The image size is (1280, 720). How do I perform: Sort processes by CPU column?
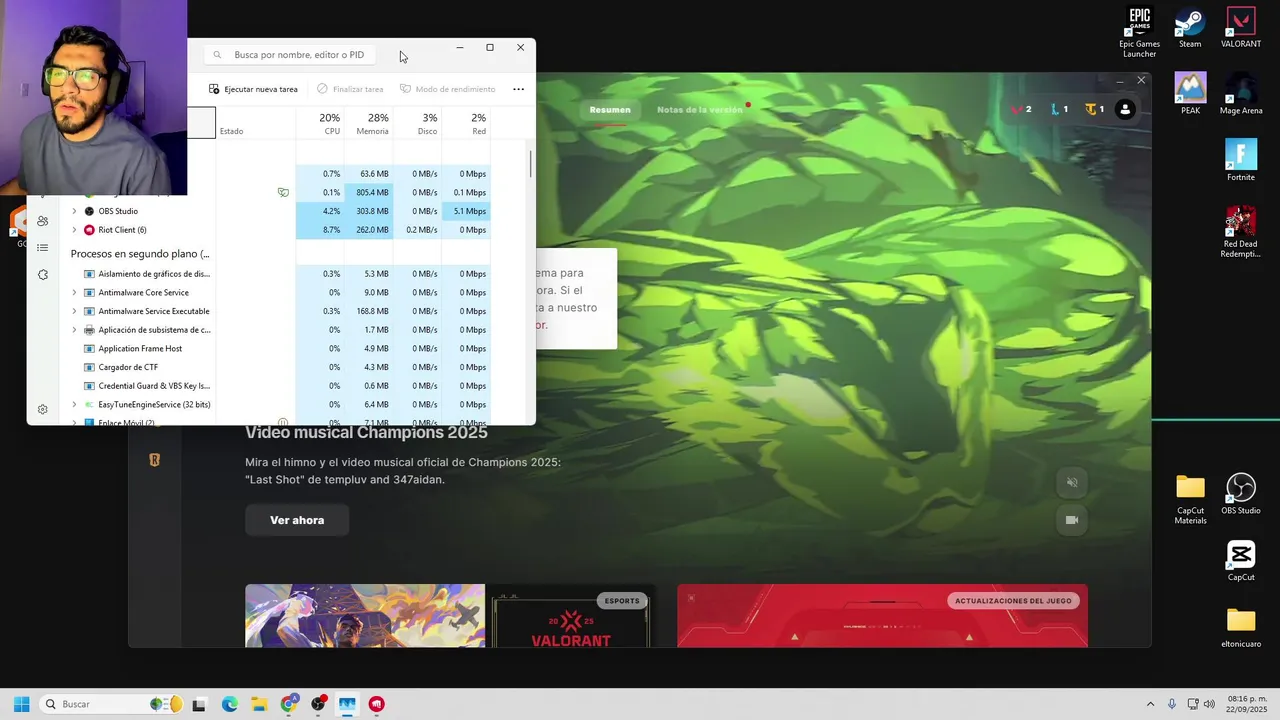click(x=320, y=123)
